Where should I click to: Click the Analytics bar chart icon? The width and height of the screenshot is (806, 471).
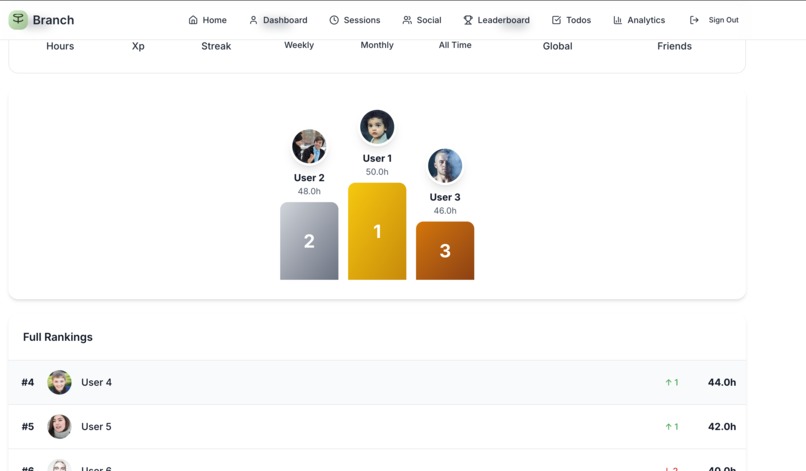(617, 20)
